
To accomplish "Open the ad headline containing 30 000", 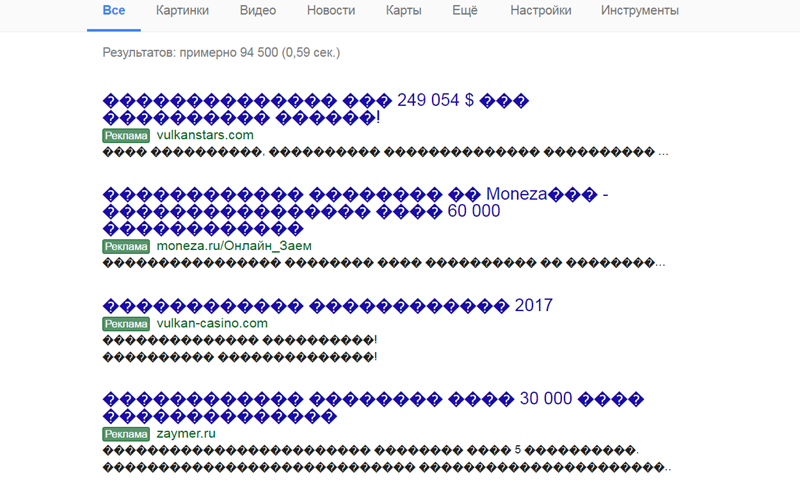I will [x=373, y=407].
